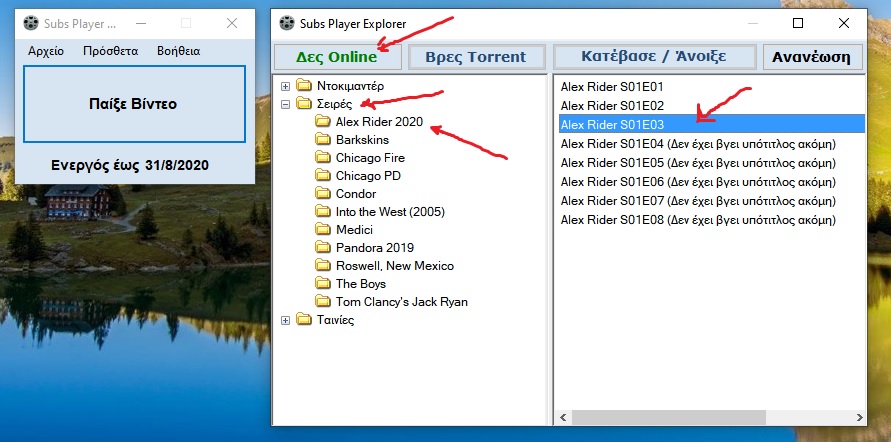Click the Barkskins folder icon
The image size is (891, 442).
pyautogui.click(x=323, y=140)
